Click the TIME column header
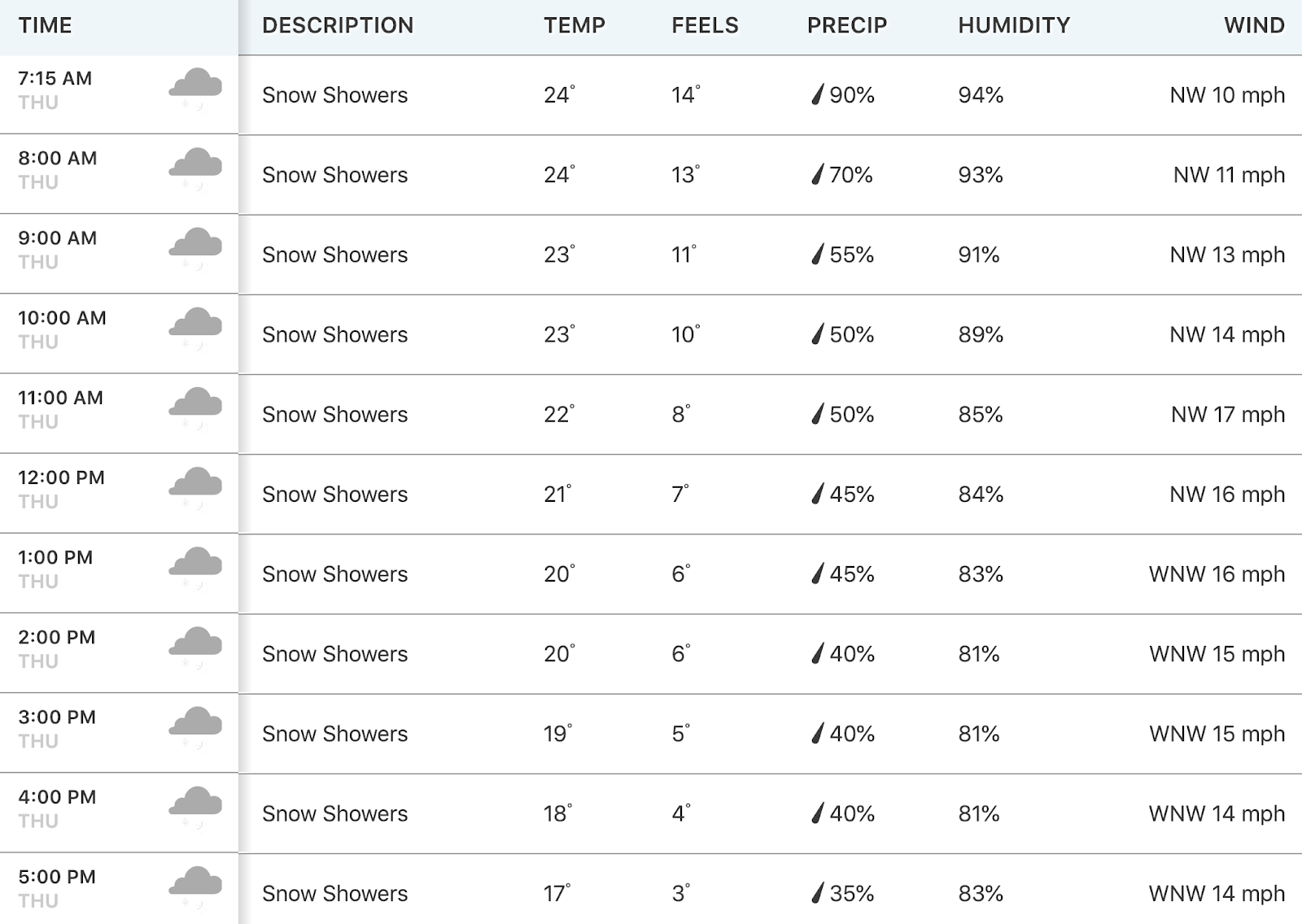The image size is (1302, 924). pos(46,25)
